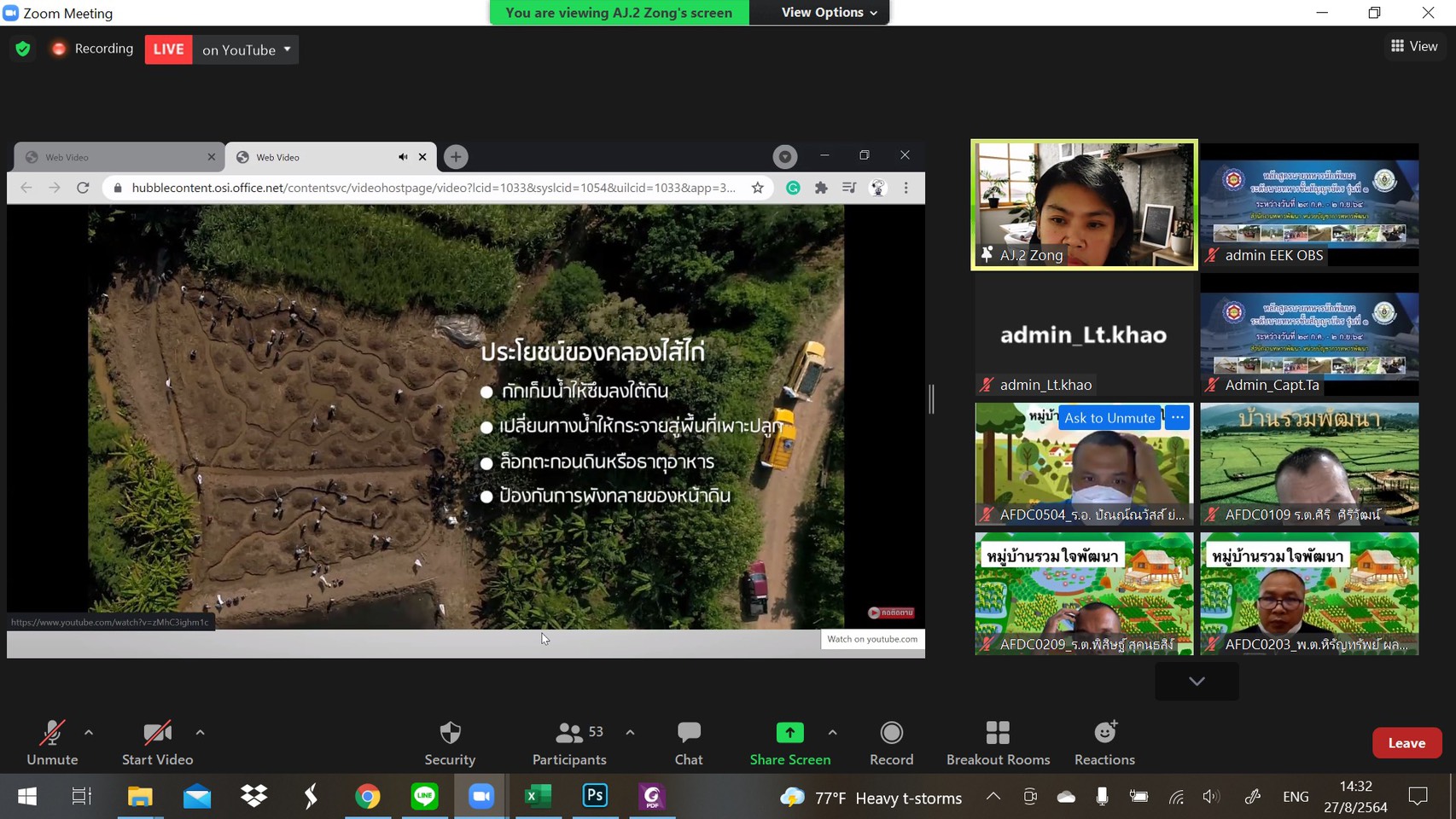Click the volume icon in system tray
This screenshot has height=819, width=1456.
[x=1211, y=796]
